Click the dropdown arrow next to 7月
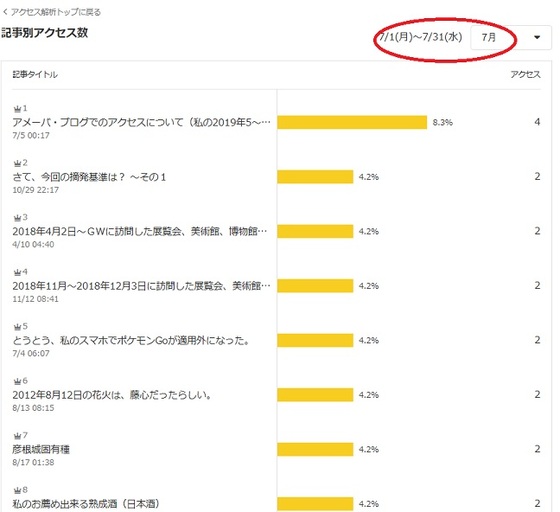The image size is (560, 512). point(537,37)
